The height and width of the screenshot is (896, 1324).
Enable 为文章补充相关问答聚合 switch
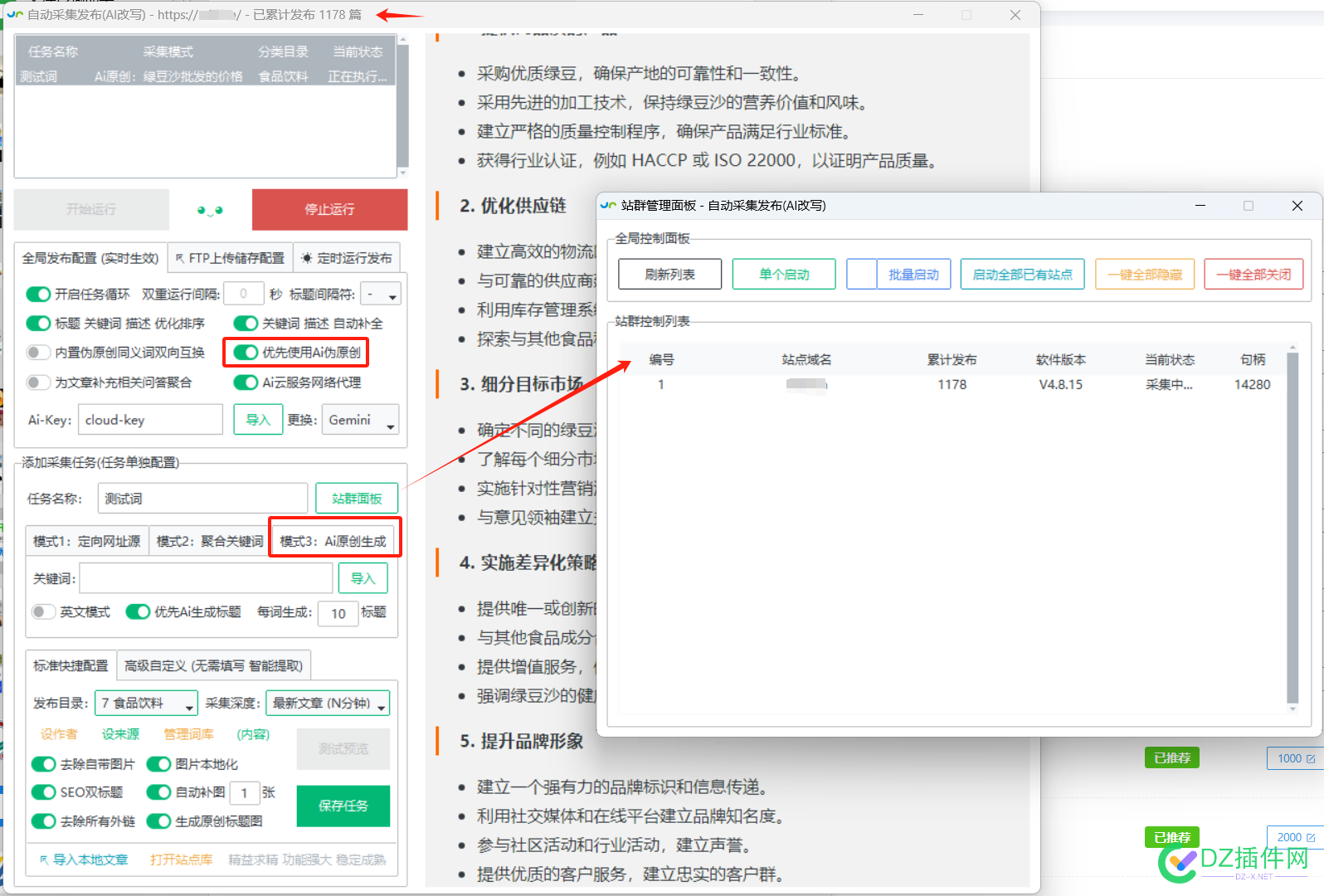(38, 382)
